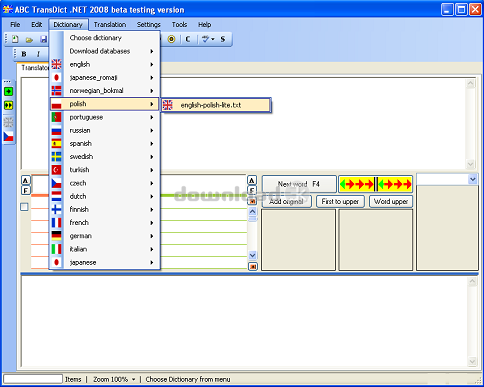The width and height of the screenshot is (484, 387).
Task: Toggle Bold formatting button
Action: (24, 54)
